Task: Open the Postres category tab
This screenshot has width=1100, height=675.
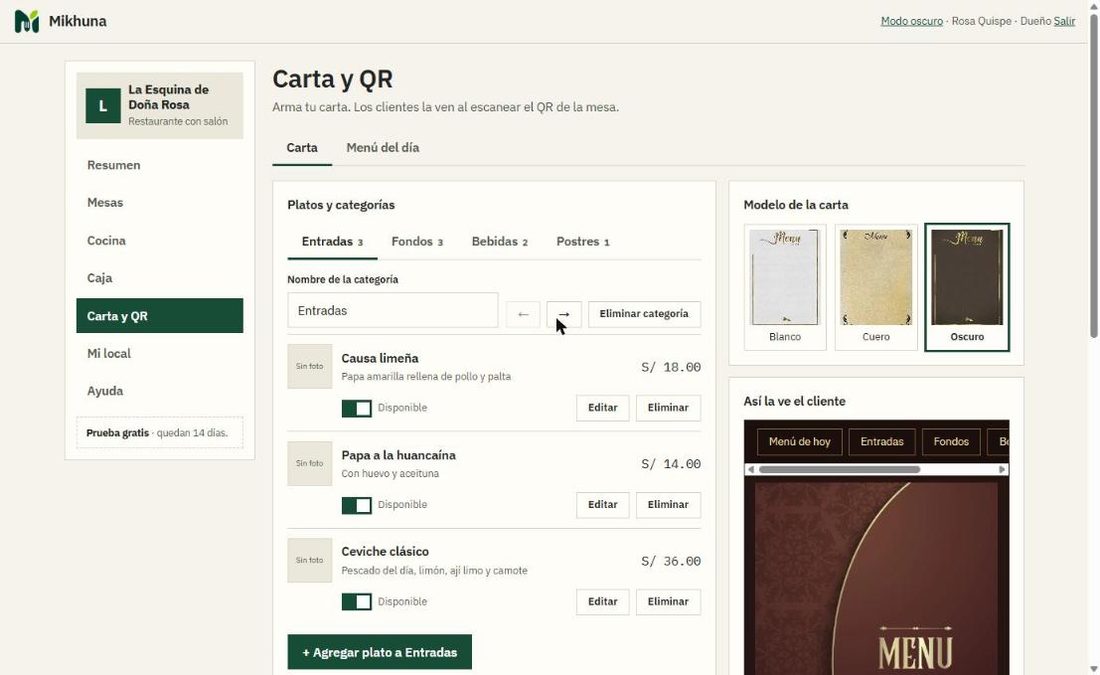Action: [x=582, y=242]
